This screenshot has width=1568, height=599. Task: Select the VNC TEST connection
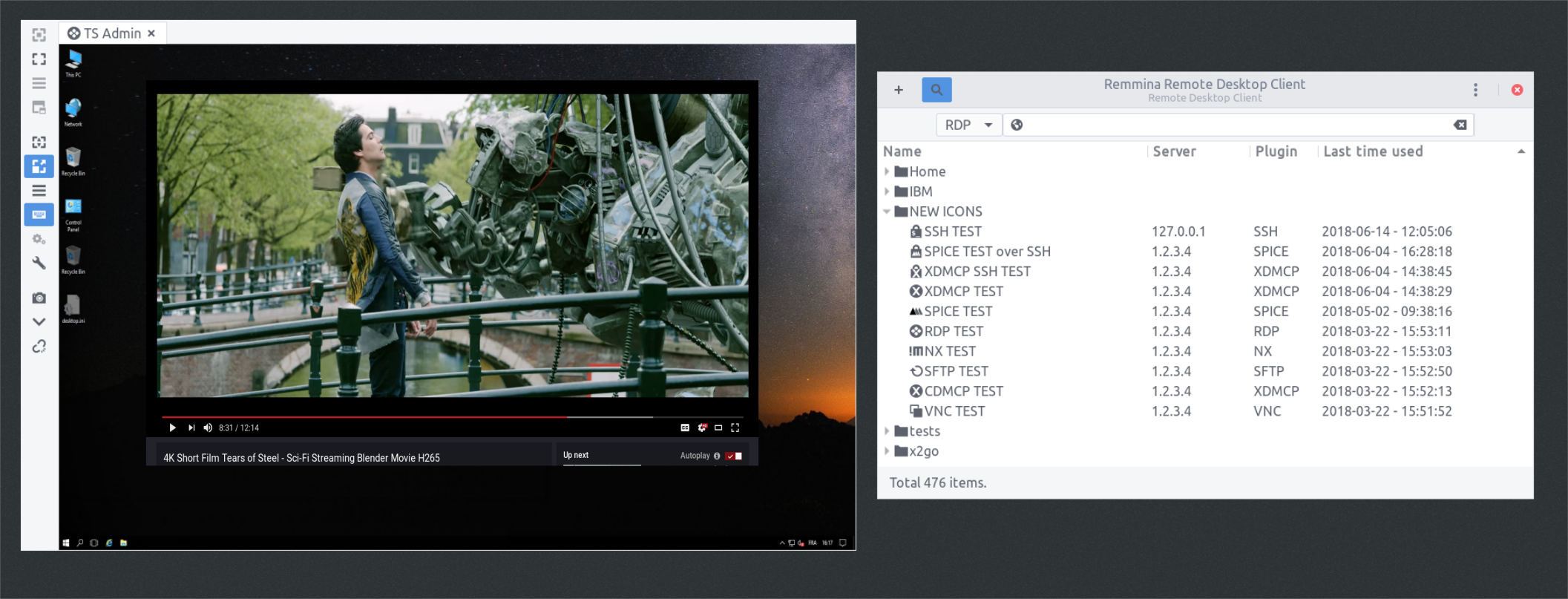(x=954, y=411)
